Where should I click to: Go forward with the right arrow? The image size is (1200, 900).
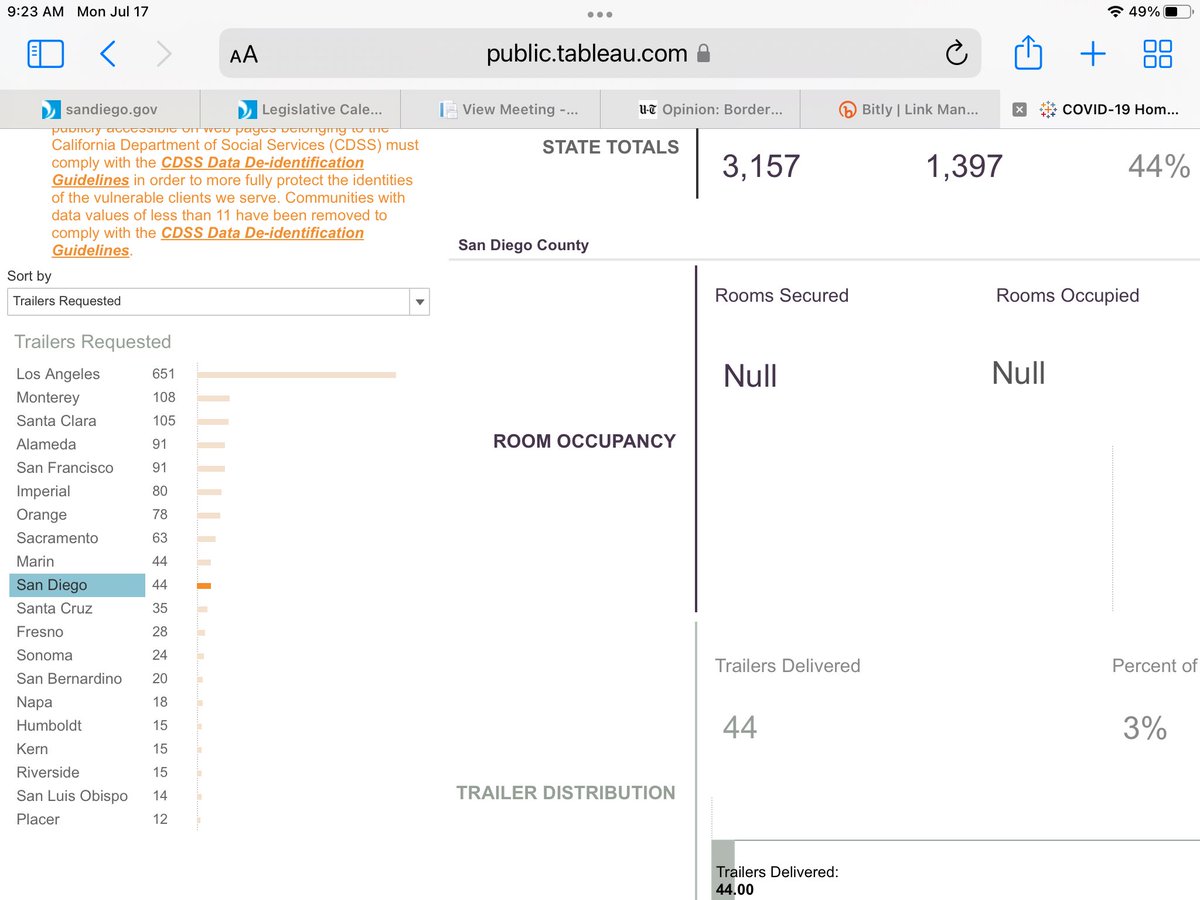click(x=164, y=54)
